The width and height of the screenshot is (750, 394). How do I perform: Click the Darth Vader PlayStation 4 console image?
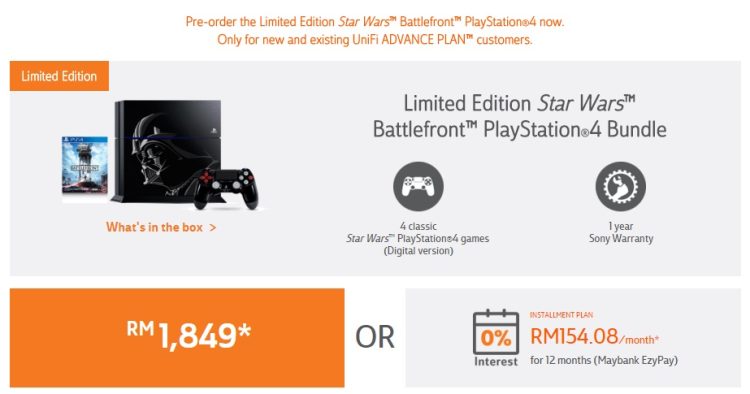coord(166,151)
